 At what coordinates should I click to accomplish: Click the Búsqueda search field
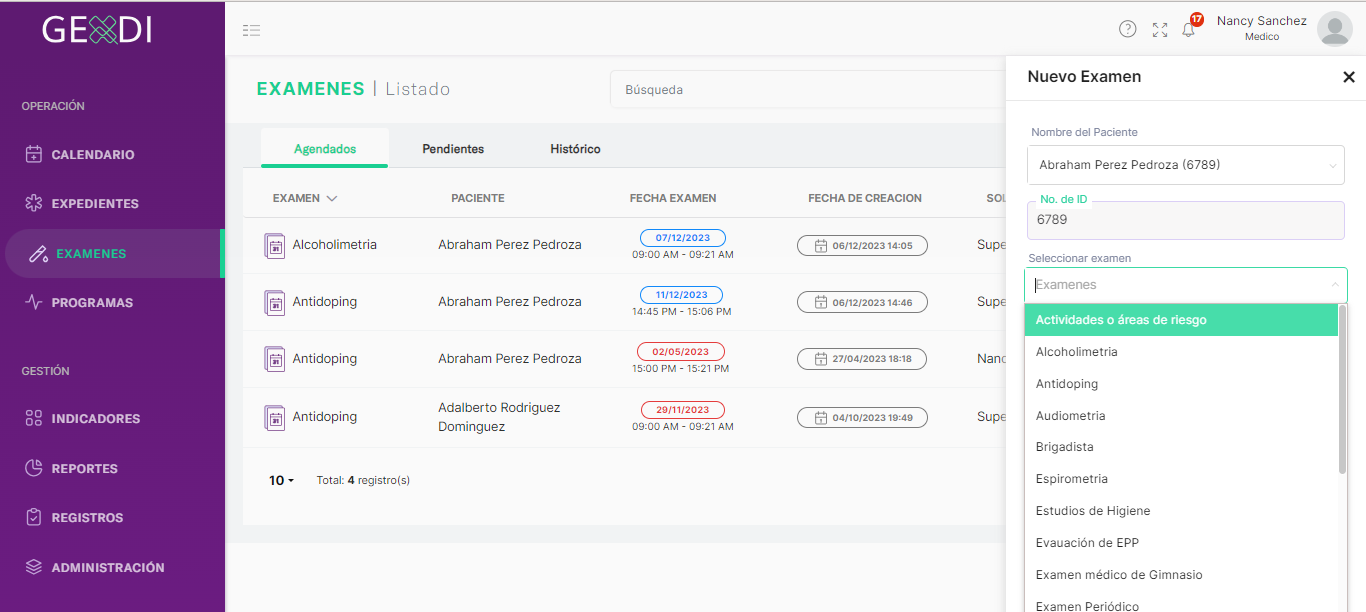(x=808, y=89)
